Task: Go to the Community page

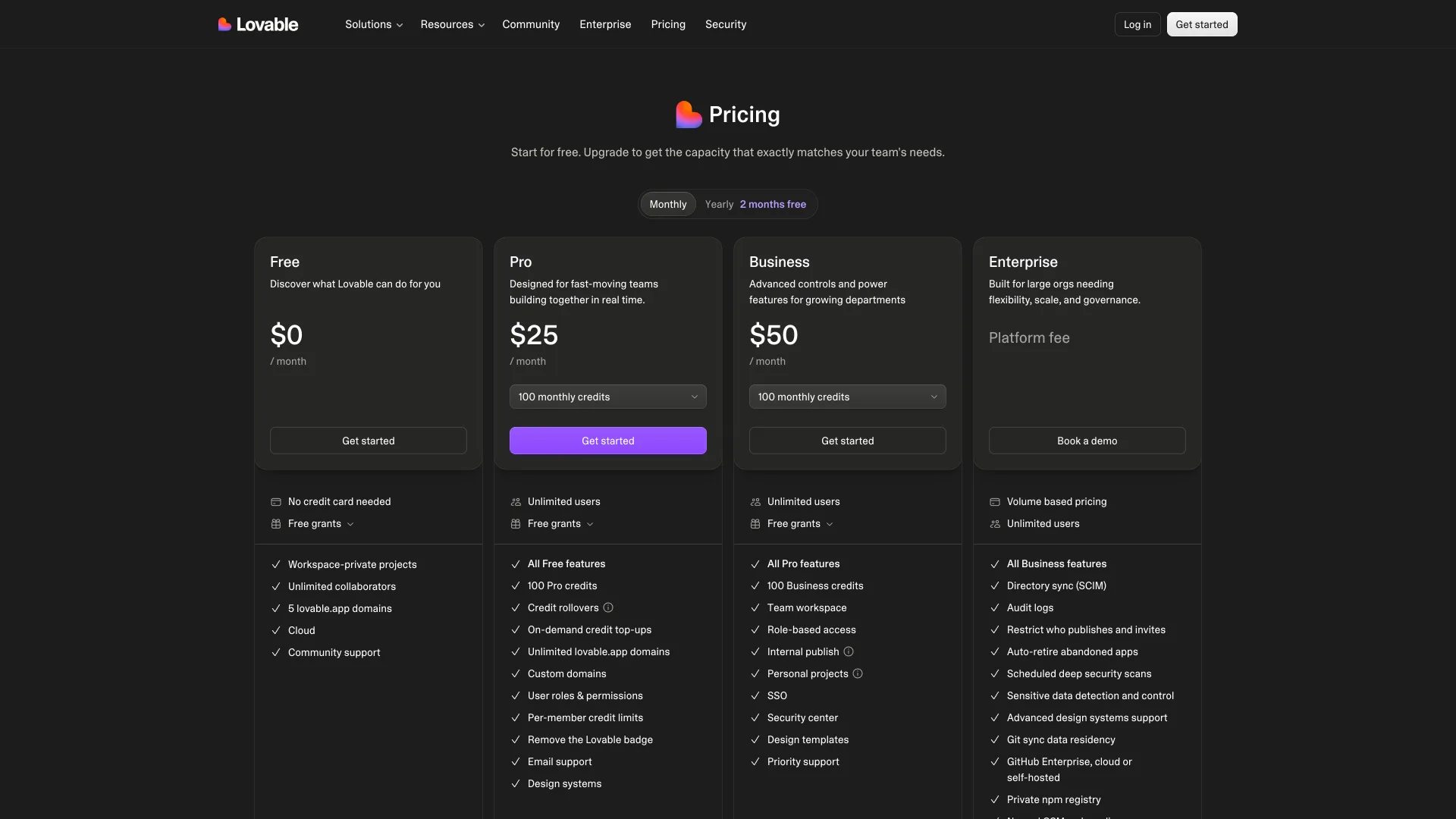Action: [x=531, y=24]
